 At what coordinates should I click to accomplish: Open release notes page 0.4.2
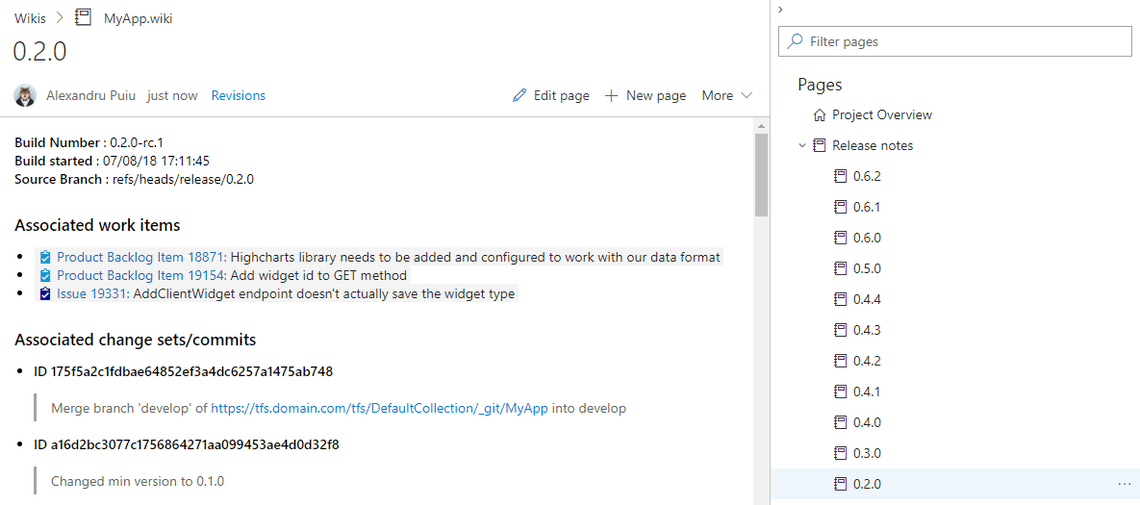(x=867, y=360)
